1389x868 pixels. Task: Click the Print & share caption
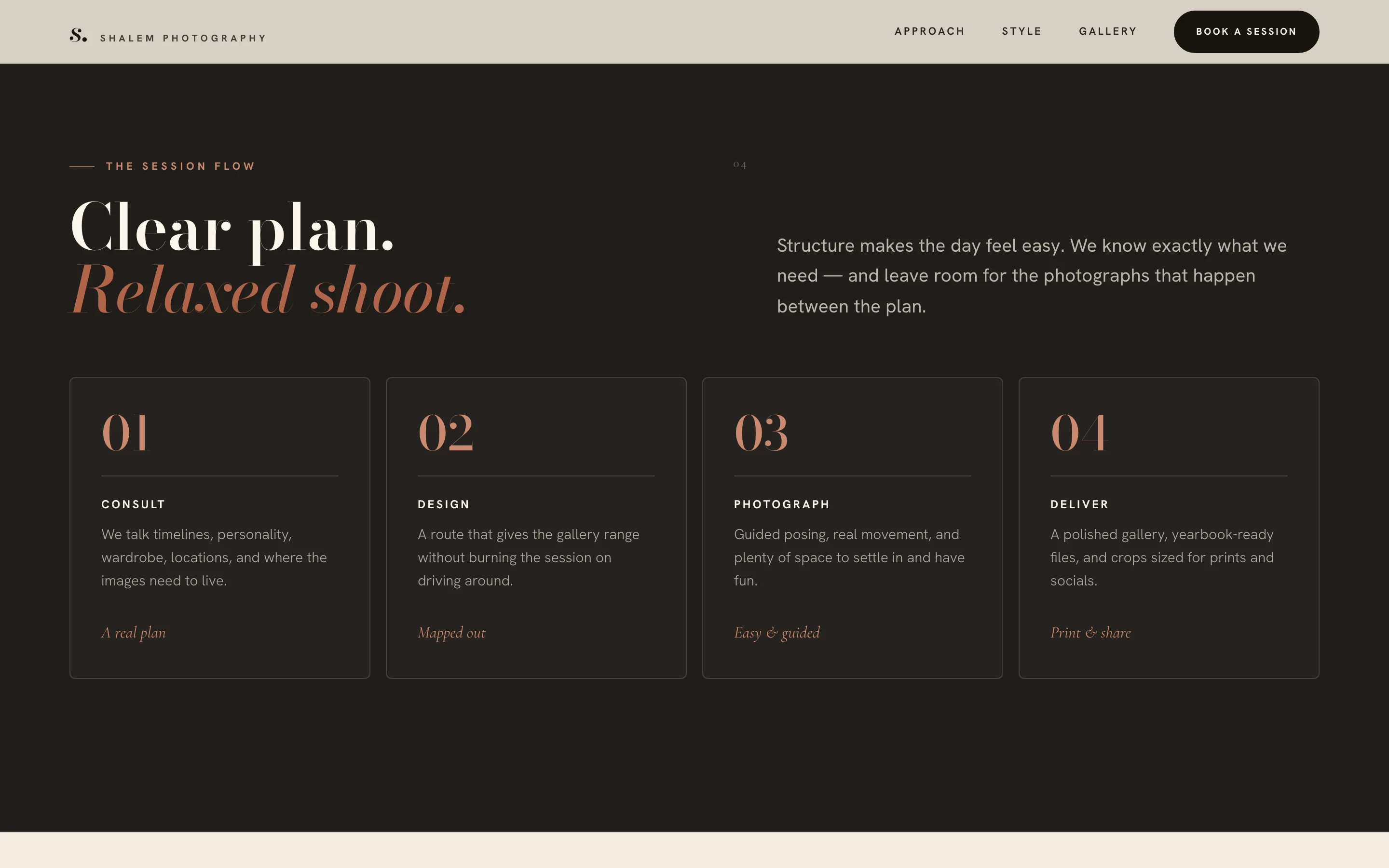pos(1090,633)
